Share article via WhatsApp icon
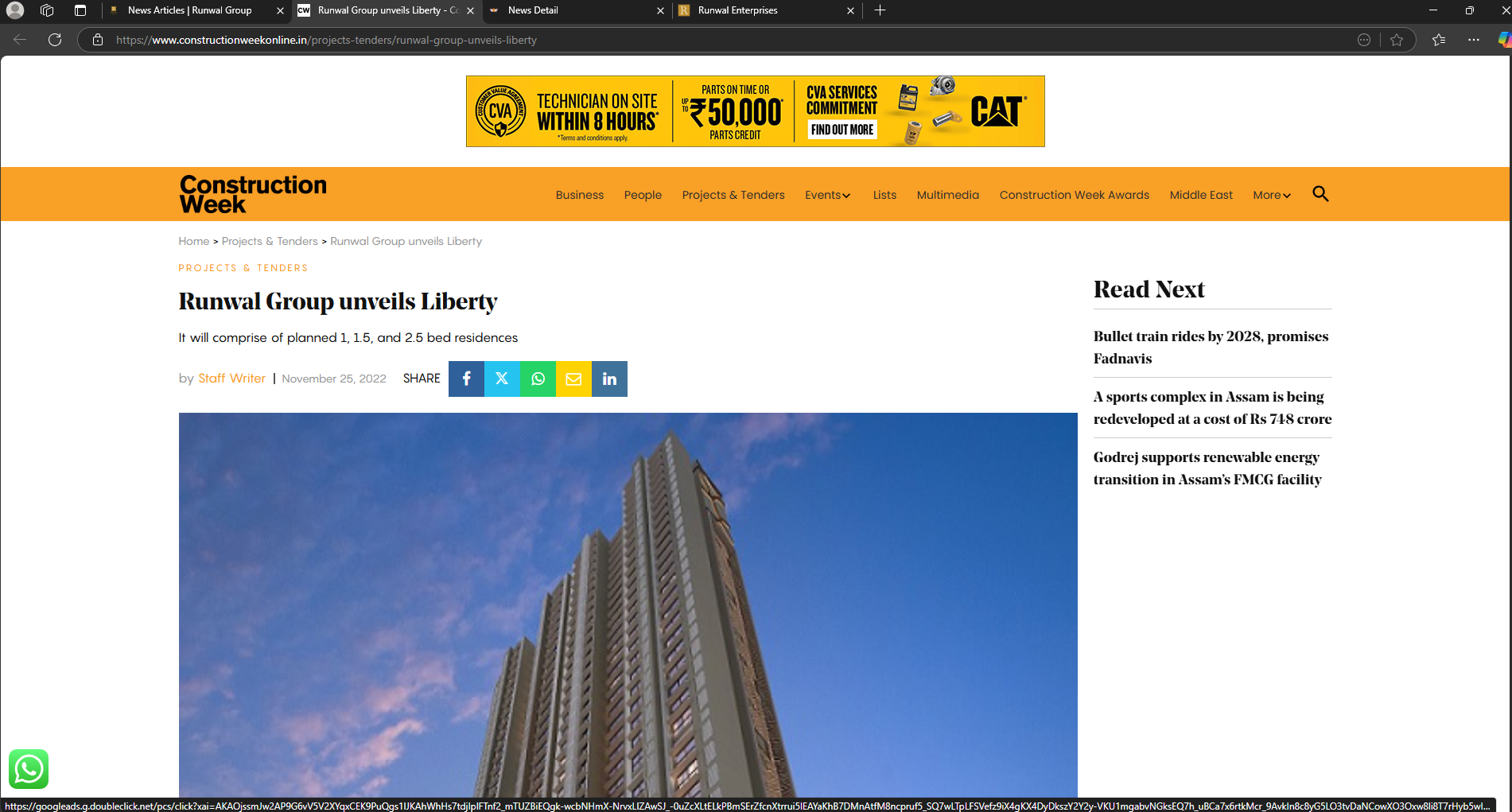Image resolution: width=1512 pixels, height=812 pixels. (x=538, y=379)
